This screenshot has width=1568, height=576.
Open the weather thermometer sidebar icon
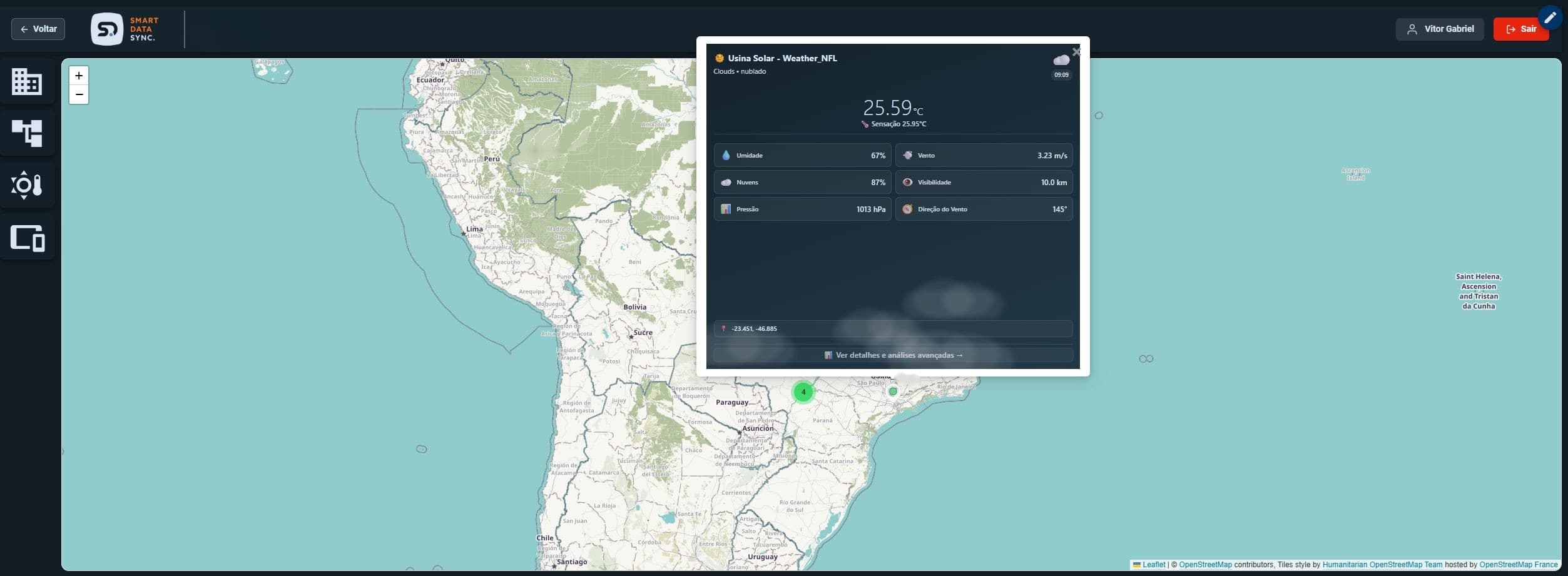click(27, 185)
